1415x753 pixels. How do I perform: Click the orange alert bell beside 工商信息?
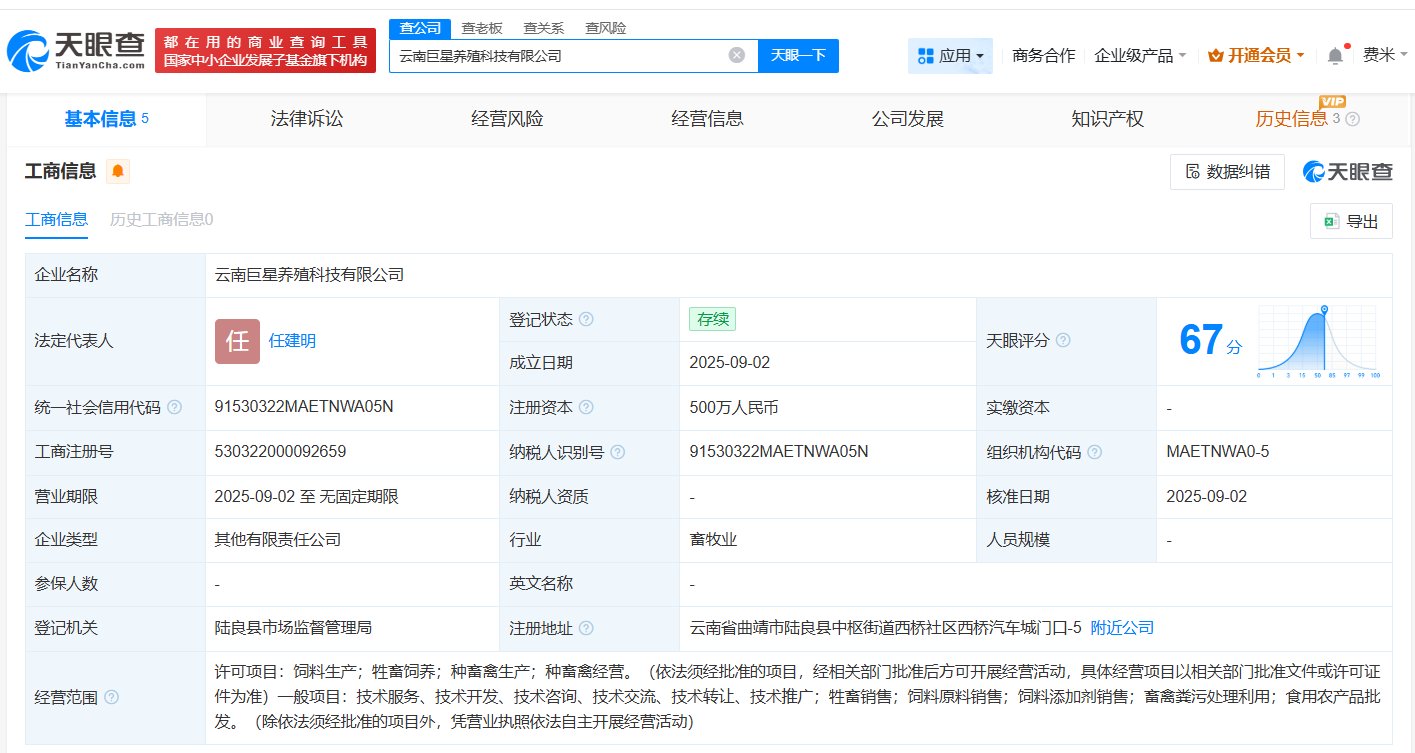pyautogui.click(x=118, y=172)
